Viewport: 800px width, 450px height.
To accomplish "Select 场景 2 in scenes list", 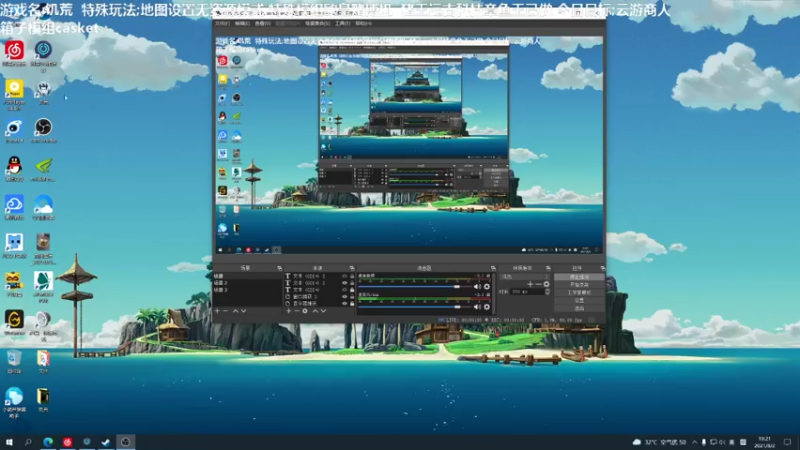I will (x=247, y=283).
